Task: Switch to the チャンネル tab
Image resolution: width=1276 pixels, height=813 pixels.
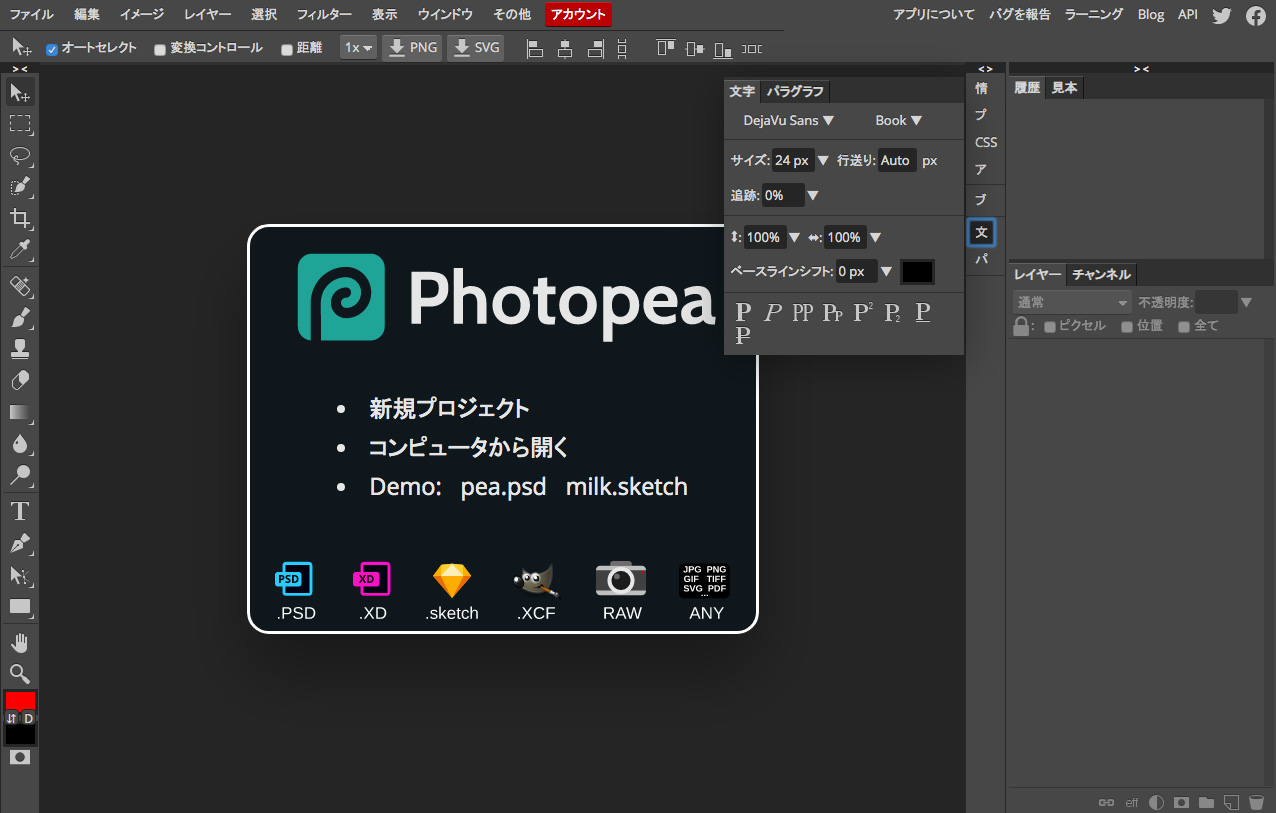Action: click(x=1101, y=274)
